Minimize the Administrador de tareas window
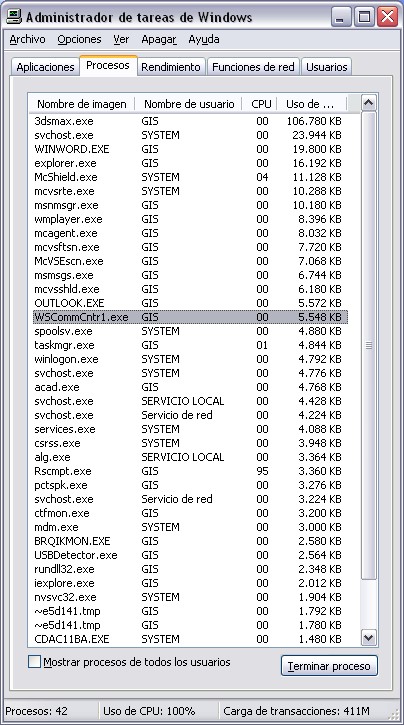The height and width of the screenshot is (725, 404). click(x=341, y=18)
